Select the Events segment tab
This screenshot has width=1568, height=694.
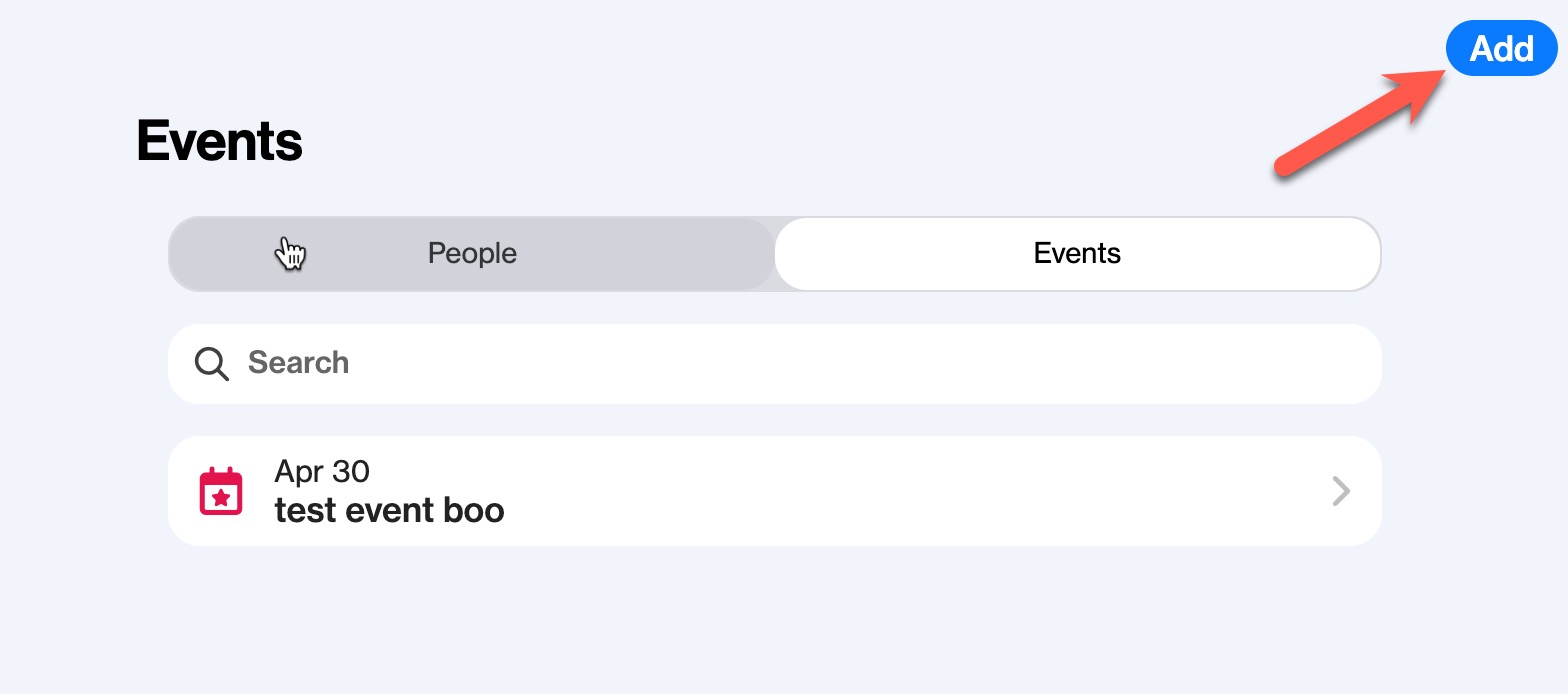coord(1077,254)
